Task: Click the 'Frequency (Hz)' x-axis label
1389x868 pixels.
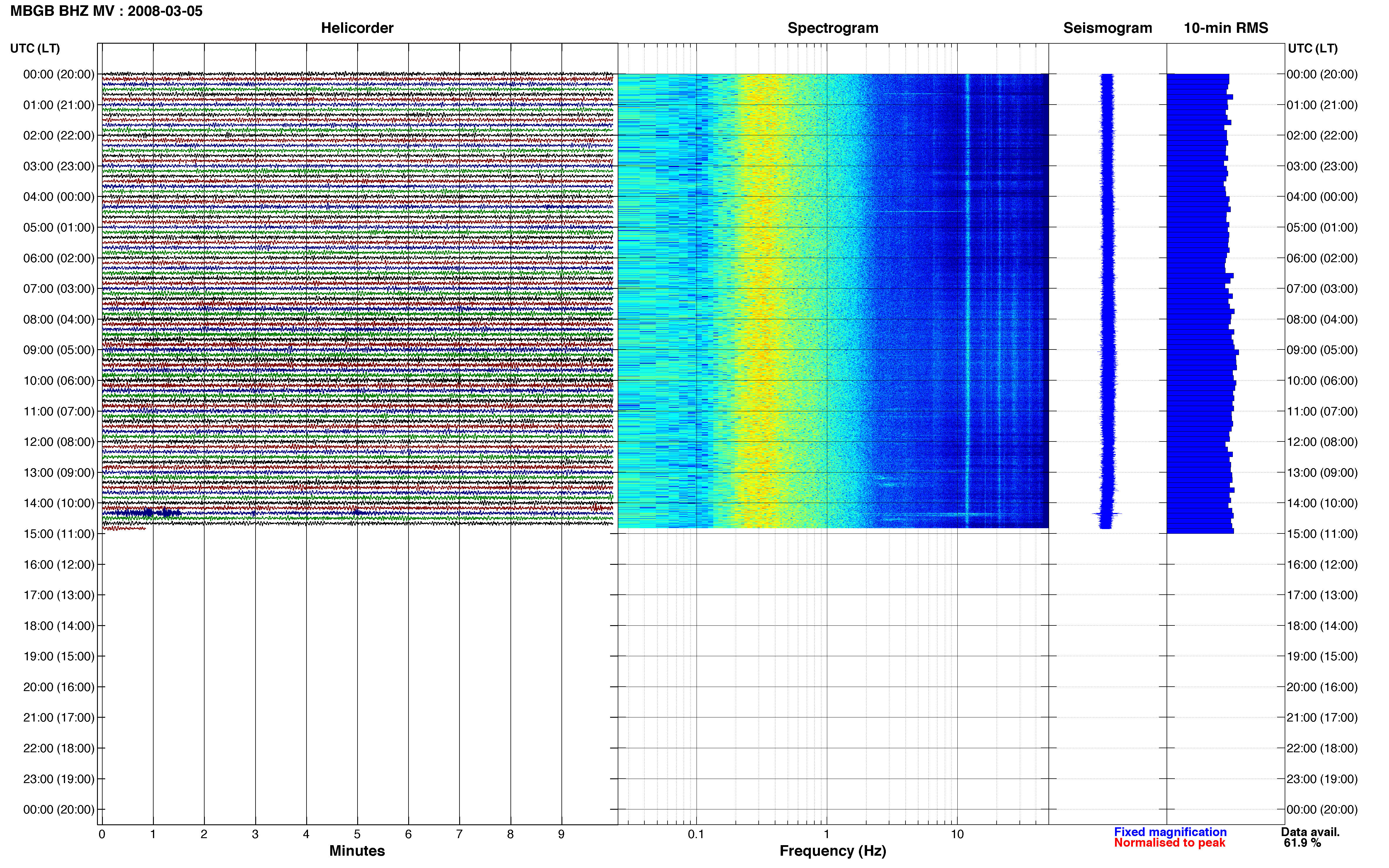Action: (x=833, y=851)
